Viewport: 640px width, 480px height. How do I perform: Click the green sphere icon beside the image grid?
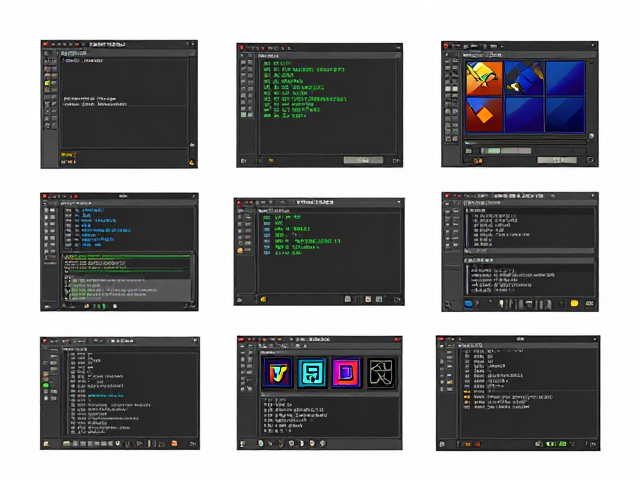click(x=591, y=136)
